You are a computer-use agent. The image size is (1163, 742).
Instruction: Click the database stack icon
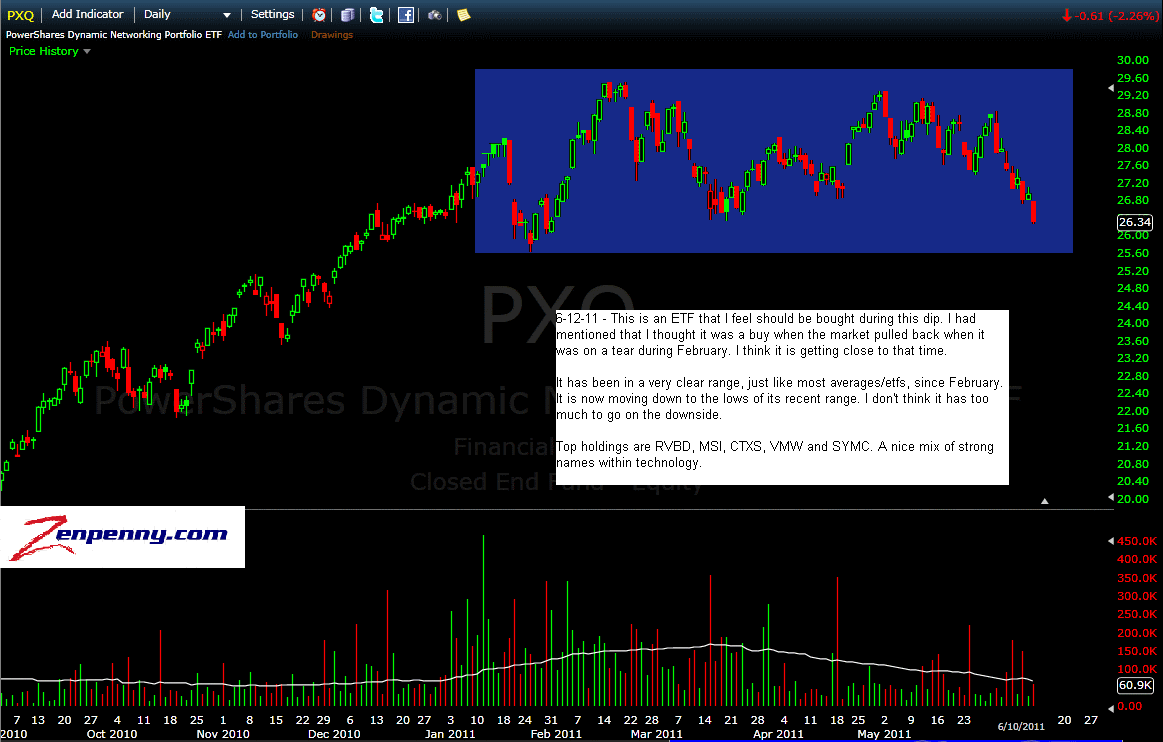point(347,15)
